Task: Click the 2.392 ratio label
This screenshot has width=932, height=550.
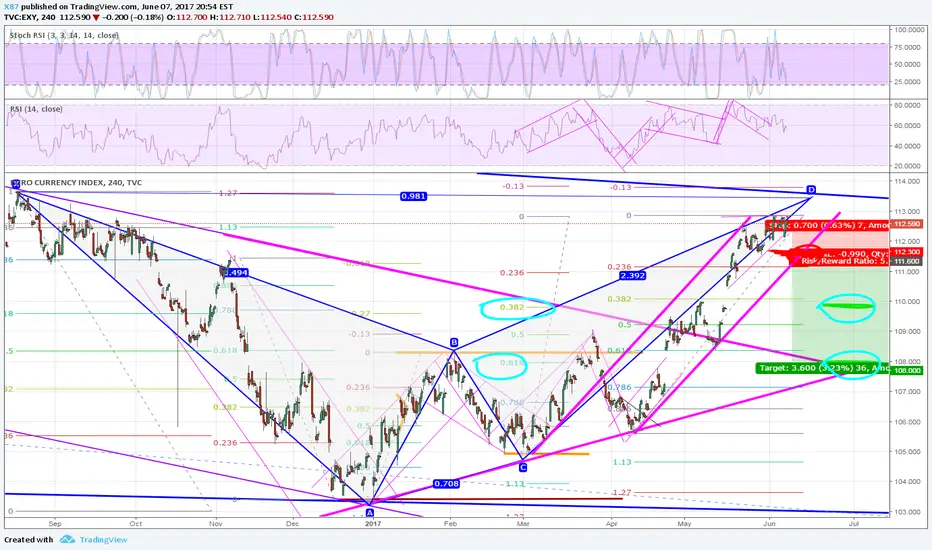Action: (x=632, y=276)
